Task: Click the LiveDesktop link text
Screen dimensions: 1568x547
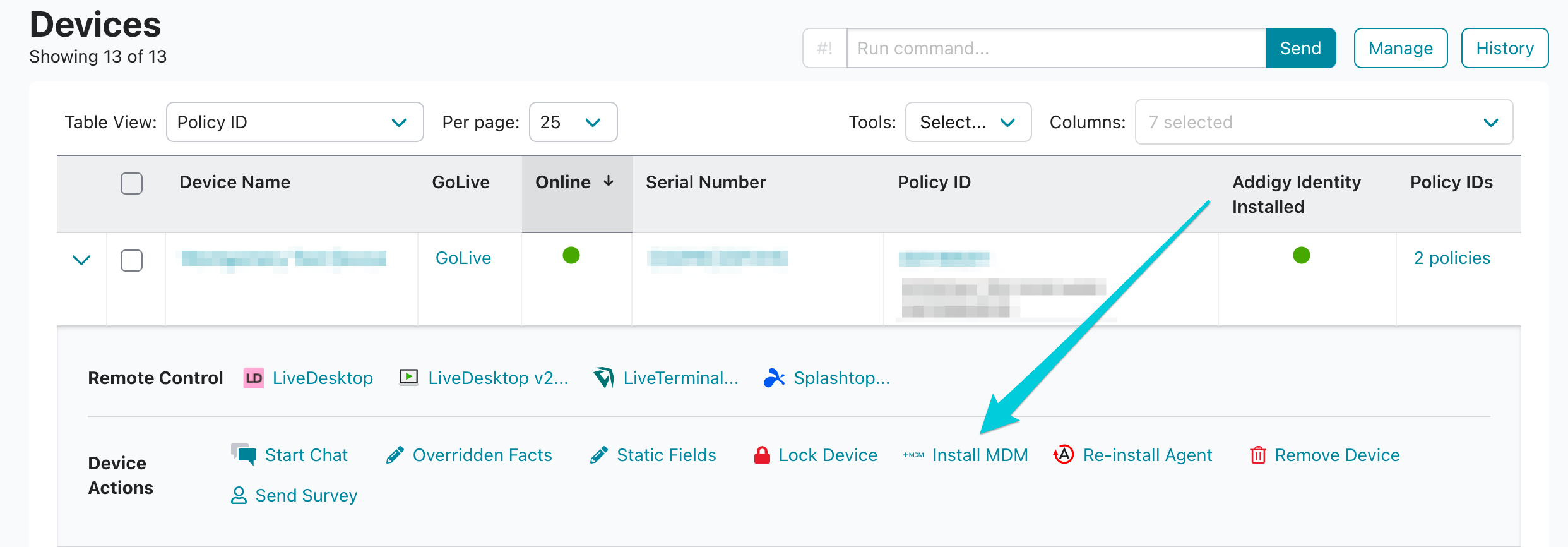Action: [x=323, y=378]
